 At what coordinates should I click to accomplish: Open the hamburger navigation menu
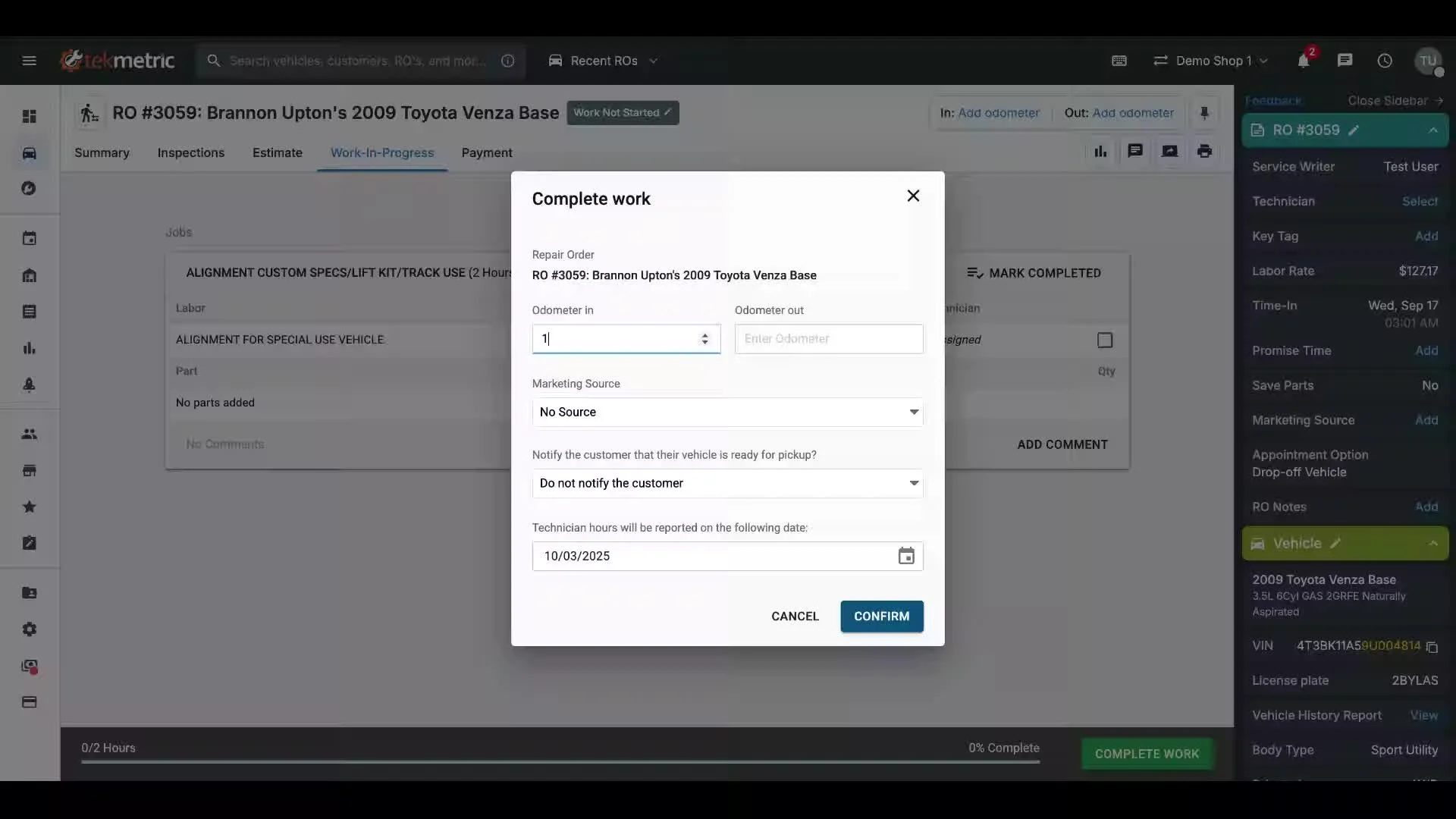coord(29,61)
